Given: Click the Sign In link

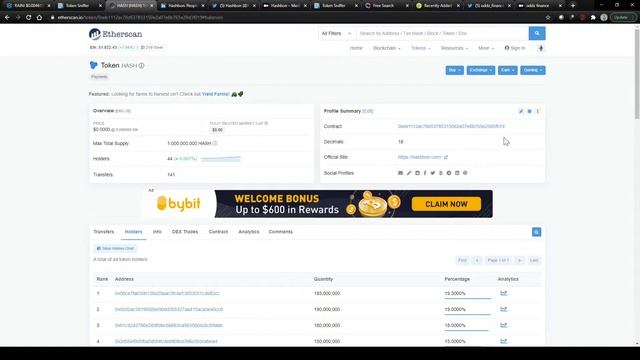Looking at the screenshot, I should point(515,48).
